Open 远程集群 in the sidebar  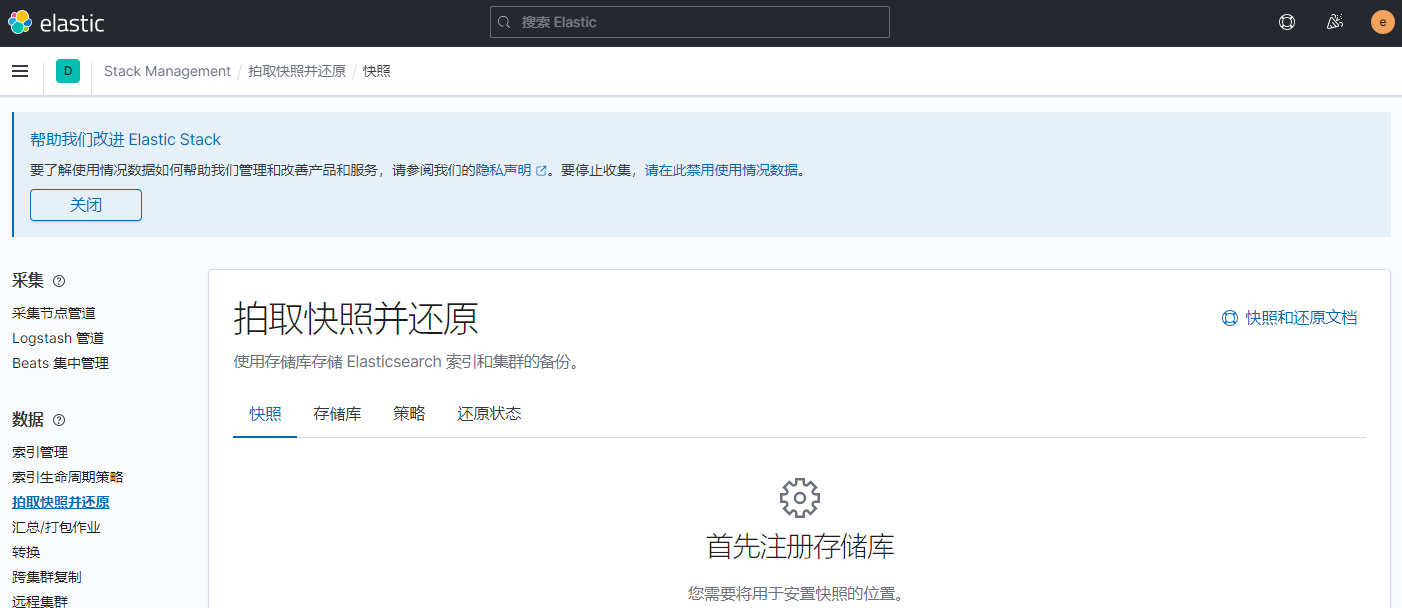(40, 601)
